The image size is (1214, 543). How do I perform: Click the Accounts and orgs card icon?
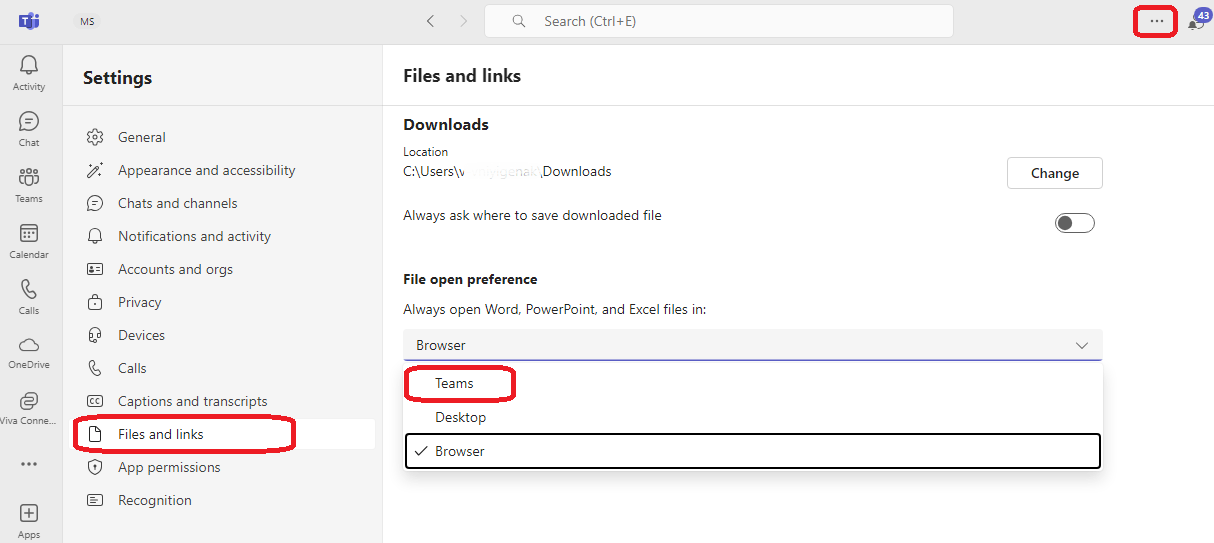tap(95, 269)
